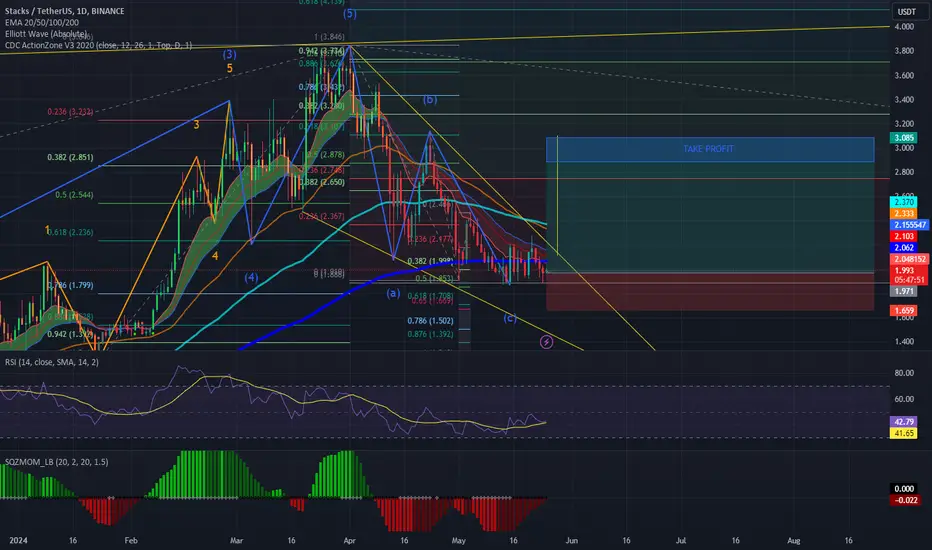Click the 2.048152 price label
The height and width of the screenshot is (550, 932).
click(909, 259)
